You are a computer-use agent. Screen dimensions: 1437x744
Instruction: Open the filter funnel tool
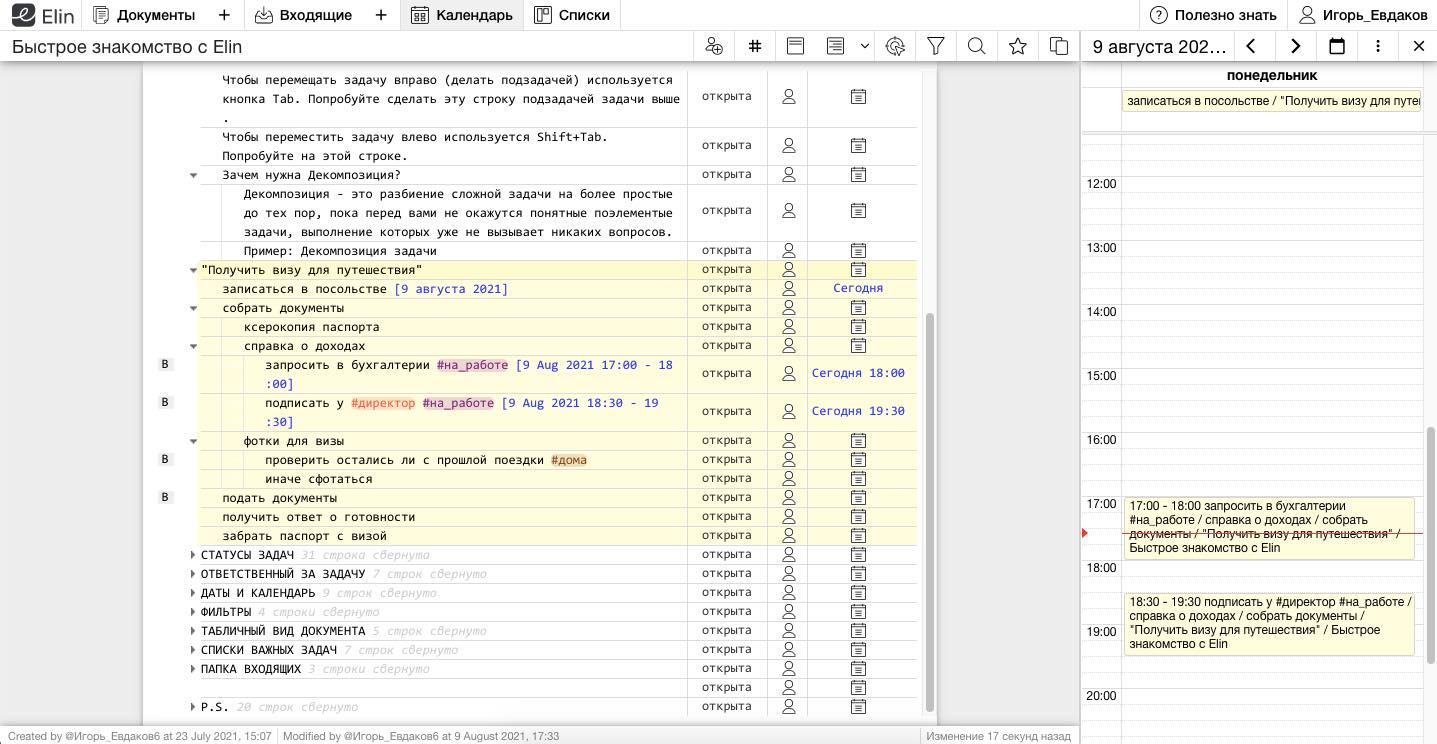pyautogui.click(x=936, y=46)
